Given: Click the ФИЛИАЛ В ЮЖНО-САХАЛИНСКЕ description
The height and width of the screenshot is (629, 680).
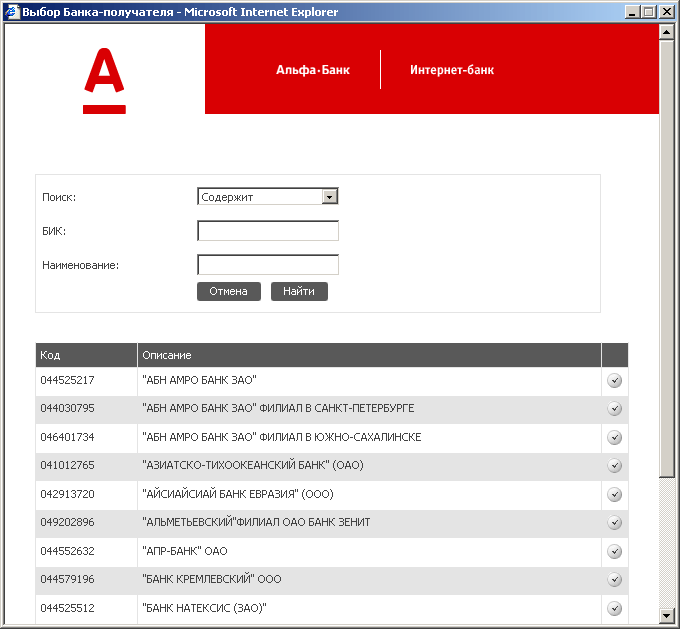Looking at the screenshot, I should tap(281, 437).
